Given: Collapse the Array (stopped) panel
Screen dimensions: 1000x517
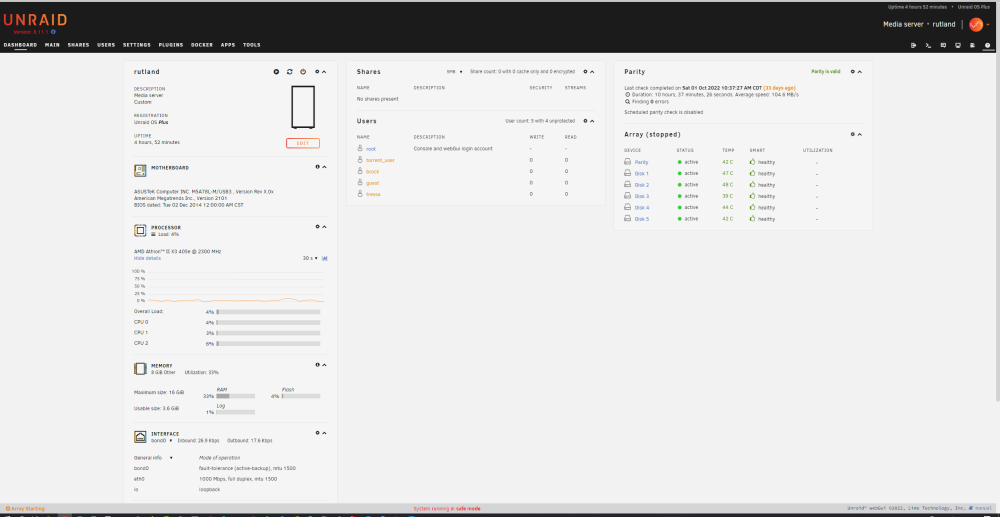Looking at the screenshot, I should click(860, 135).
